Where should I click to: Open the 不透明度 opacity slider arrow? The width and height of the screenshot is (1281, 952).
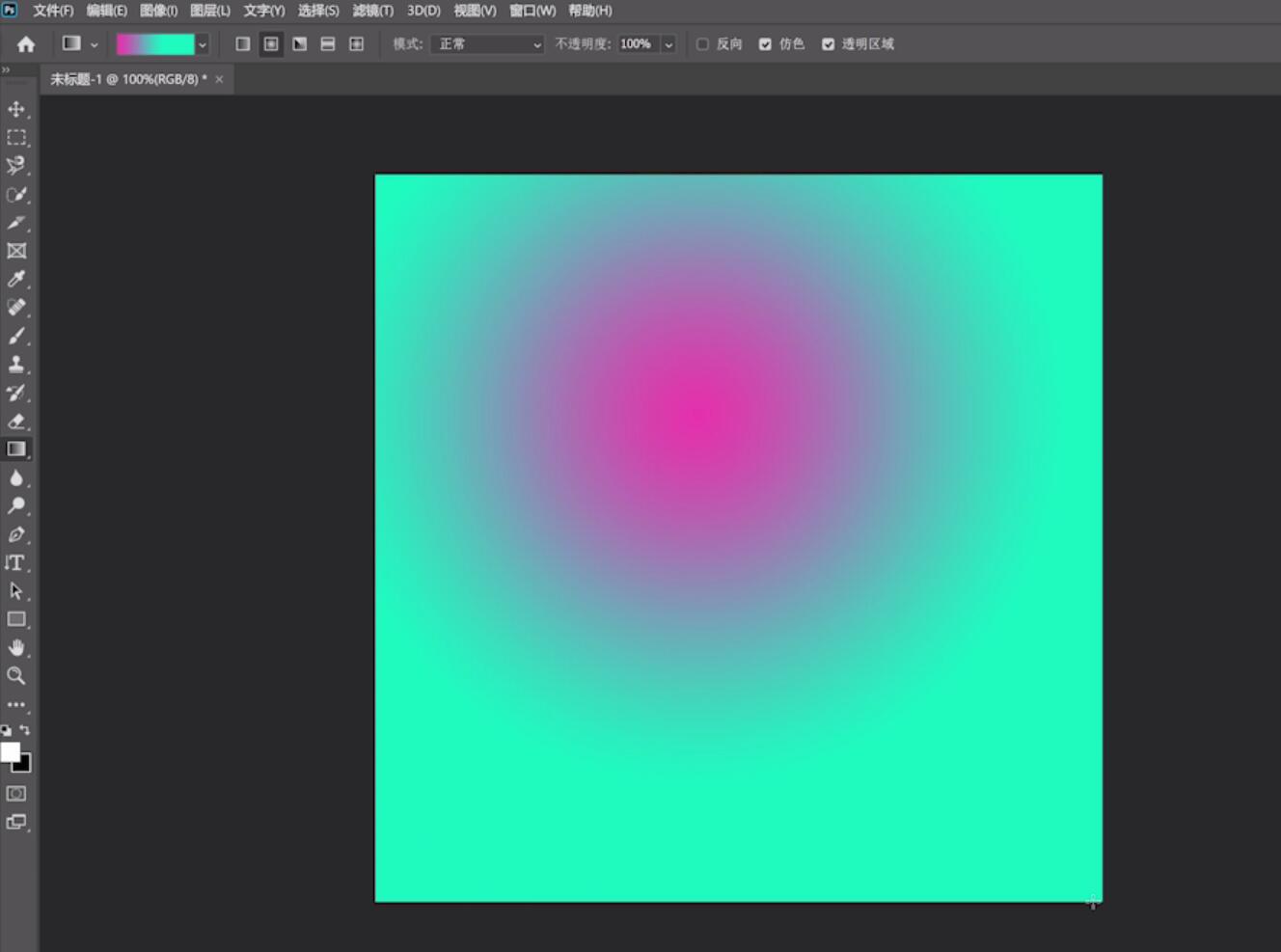tap(668, 44)
